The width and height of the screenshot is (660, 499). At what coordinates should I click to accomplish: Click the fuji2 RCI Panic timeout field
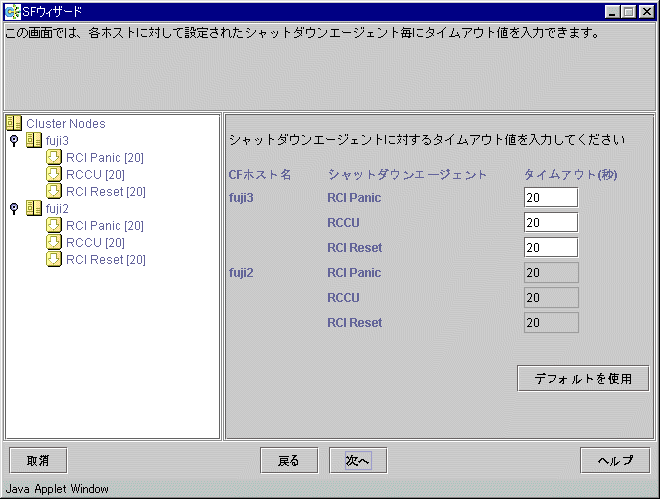(x=551, y=273)
